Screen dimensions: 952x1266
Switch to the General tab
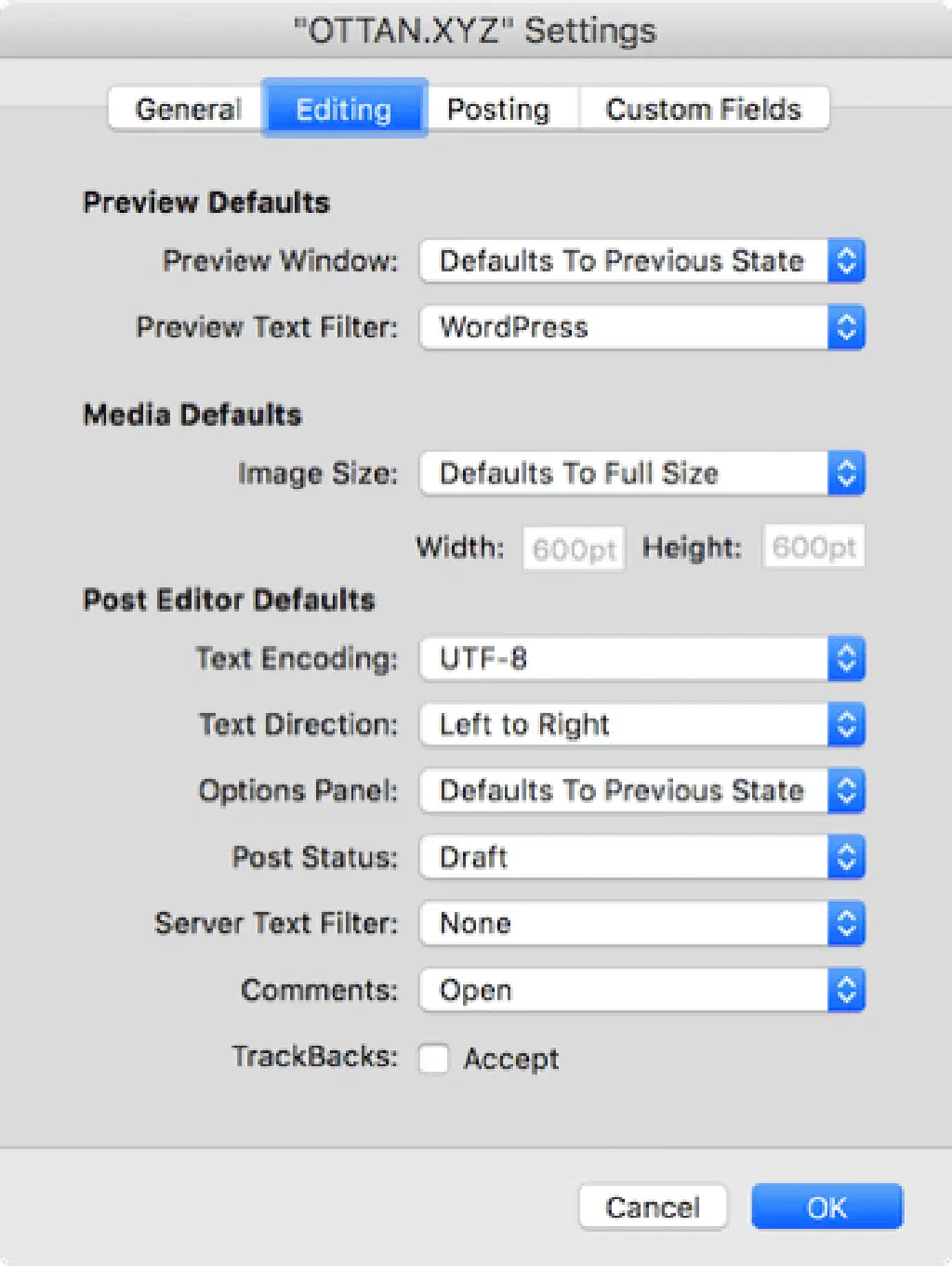coord(187,110)
